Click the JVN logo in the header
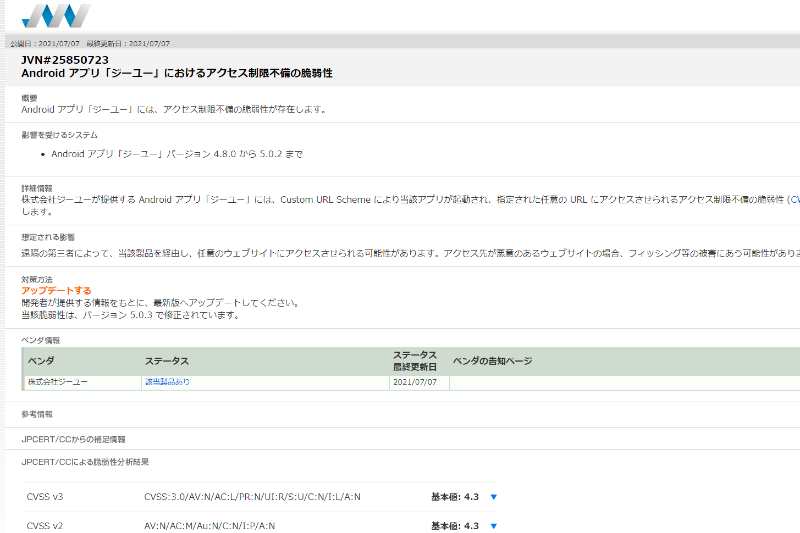 pyautogui.click(x=56, y=16)
